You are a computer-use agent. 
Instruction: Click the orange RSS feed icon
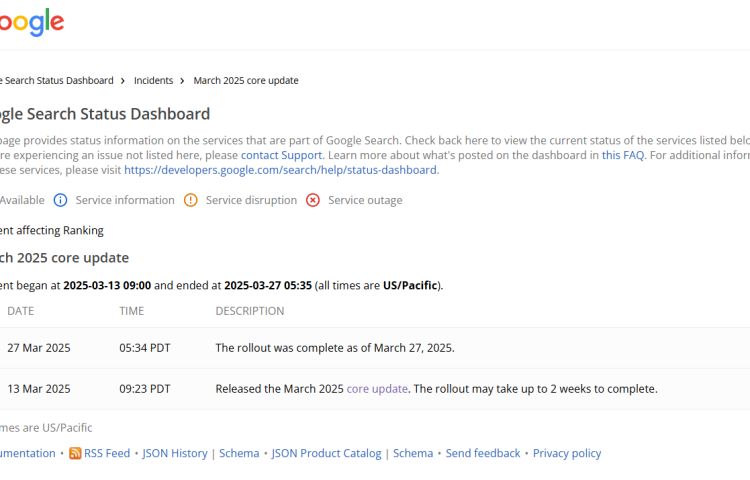(75, 453)
